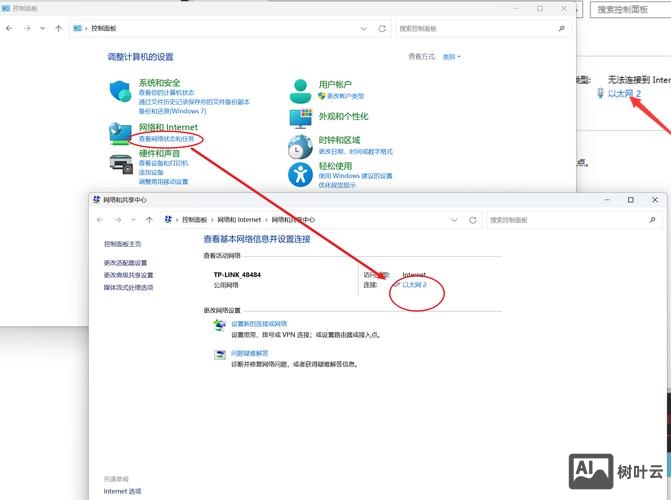This screenshot has height=500, width=671.
Task: Click the 添加设备 link
Action: (x=151, y=172)
